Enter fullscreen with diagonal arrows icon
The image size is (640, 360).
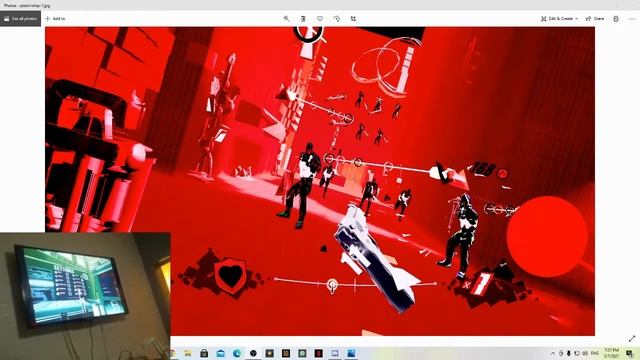[632, 338]
